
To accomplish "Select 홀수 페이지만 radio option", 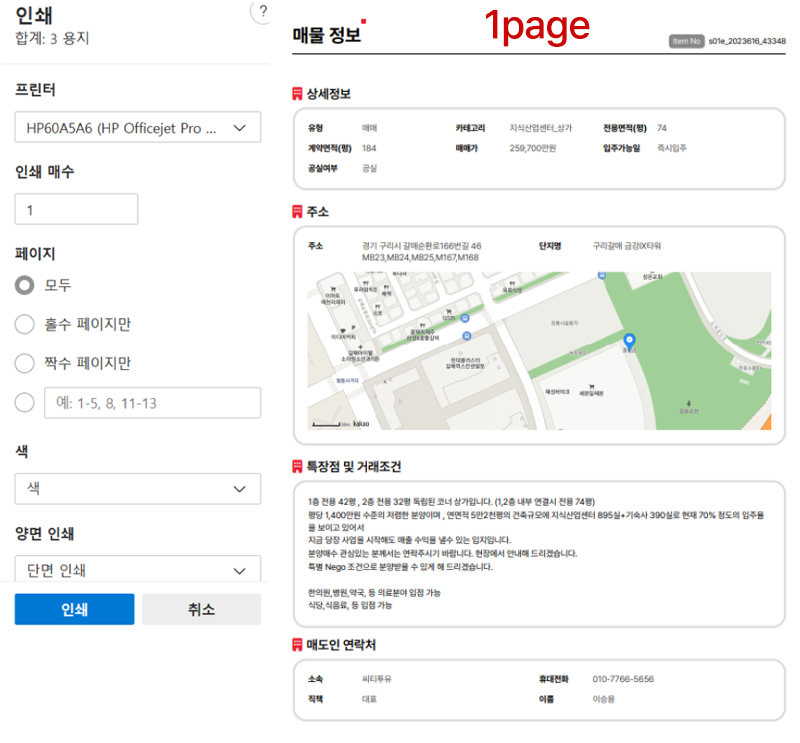I will point(25,324).
